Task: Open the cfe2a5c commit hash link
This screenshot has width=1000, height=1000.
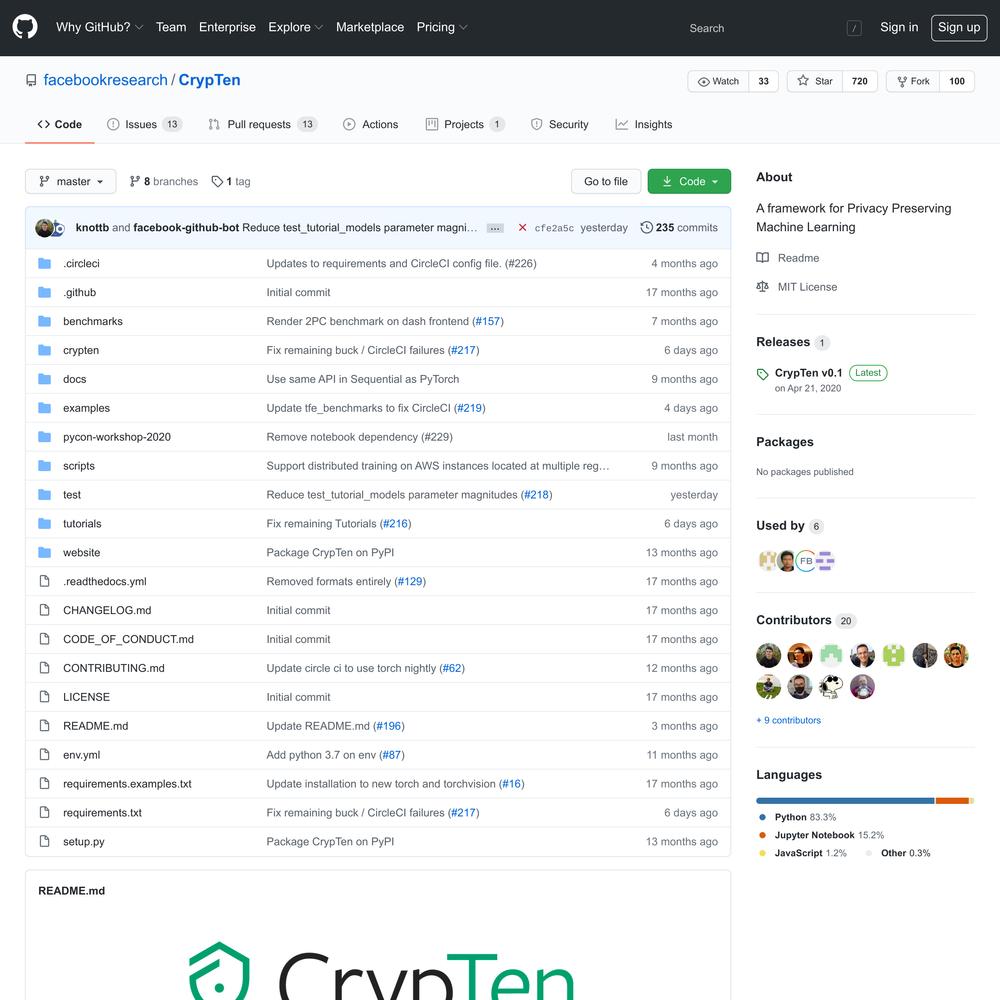Action: (x=554, y=228)
